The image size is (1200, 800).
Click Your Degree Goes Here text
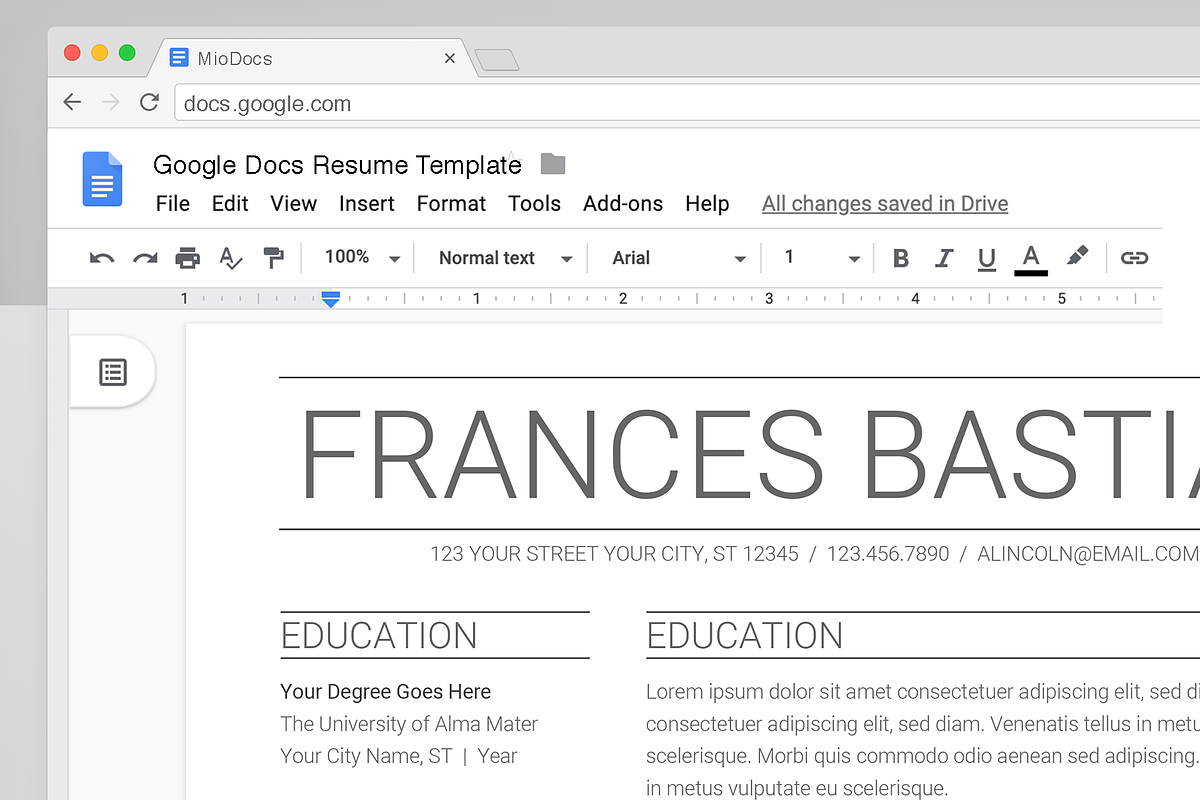(386, 692)
